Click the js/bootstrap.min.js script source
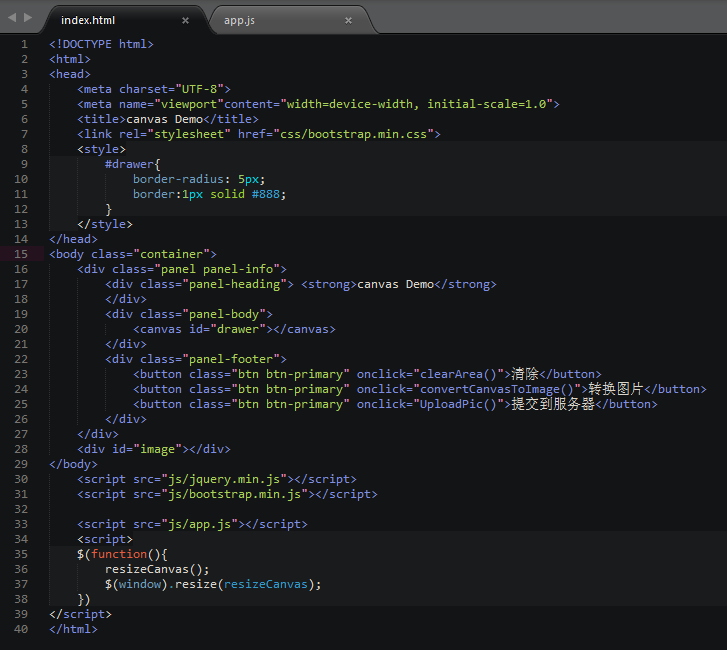The image size is (727, 650). [234, 494]
